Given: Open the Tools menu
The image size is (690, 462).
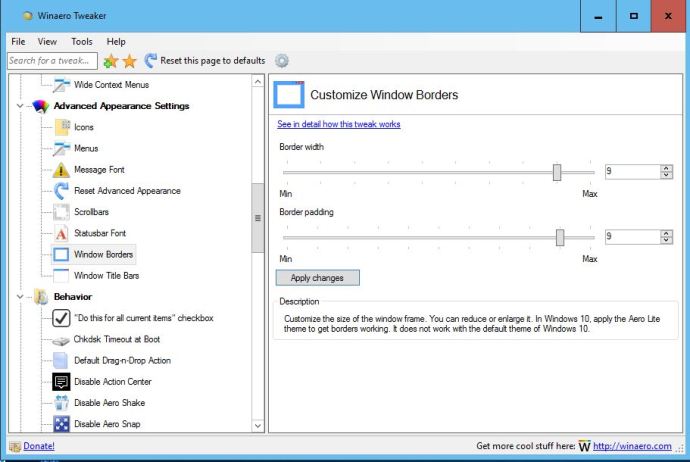Looking at the screenshot, I should click(x=82, y=41).
